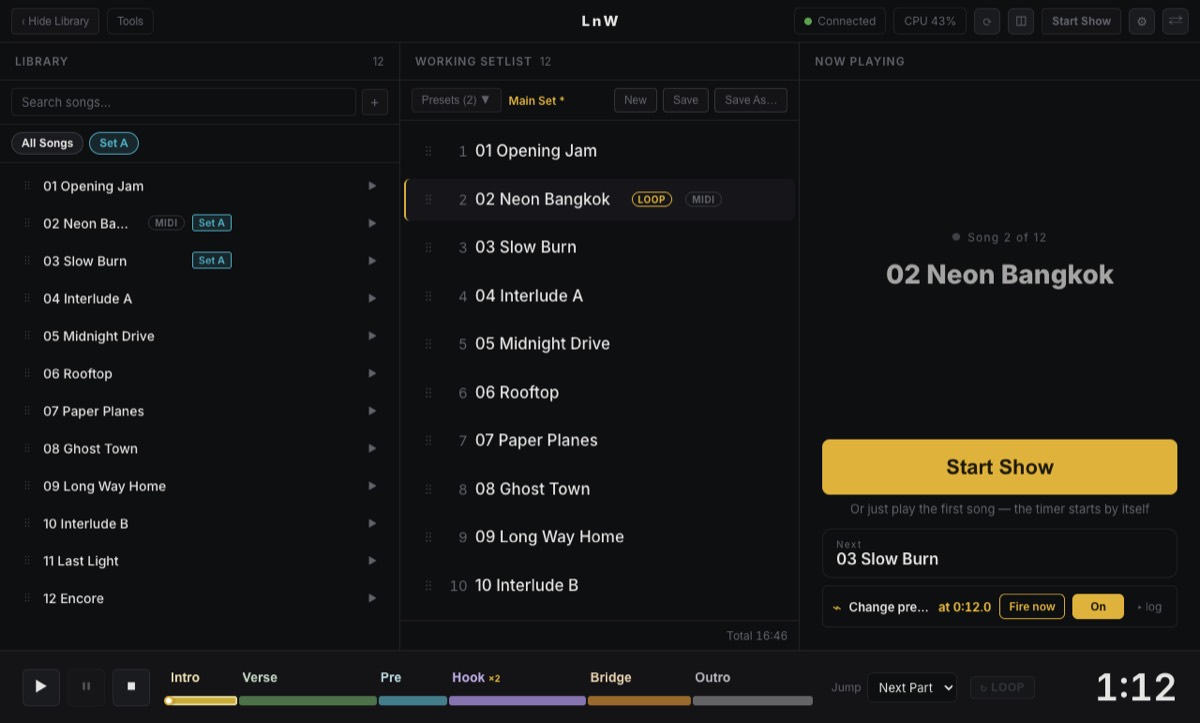The width and height of the screenshot is (1200, 723).
Task: Expand the cue log link
Action: point(1150,607)
